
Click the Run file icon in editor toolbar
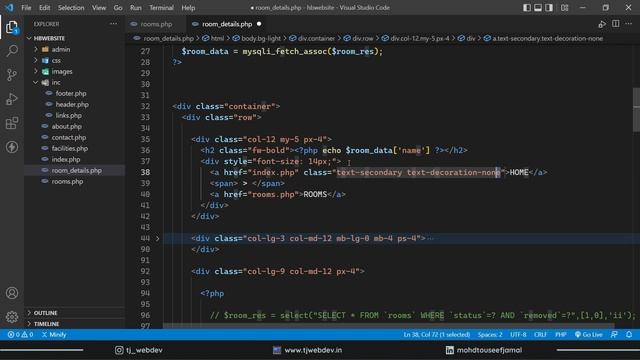tap(602, 24)
